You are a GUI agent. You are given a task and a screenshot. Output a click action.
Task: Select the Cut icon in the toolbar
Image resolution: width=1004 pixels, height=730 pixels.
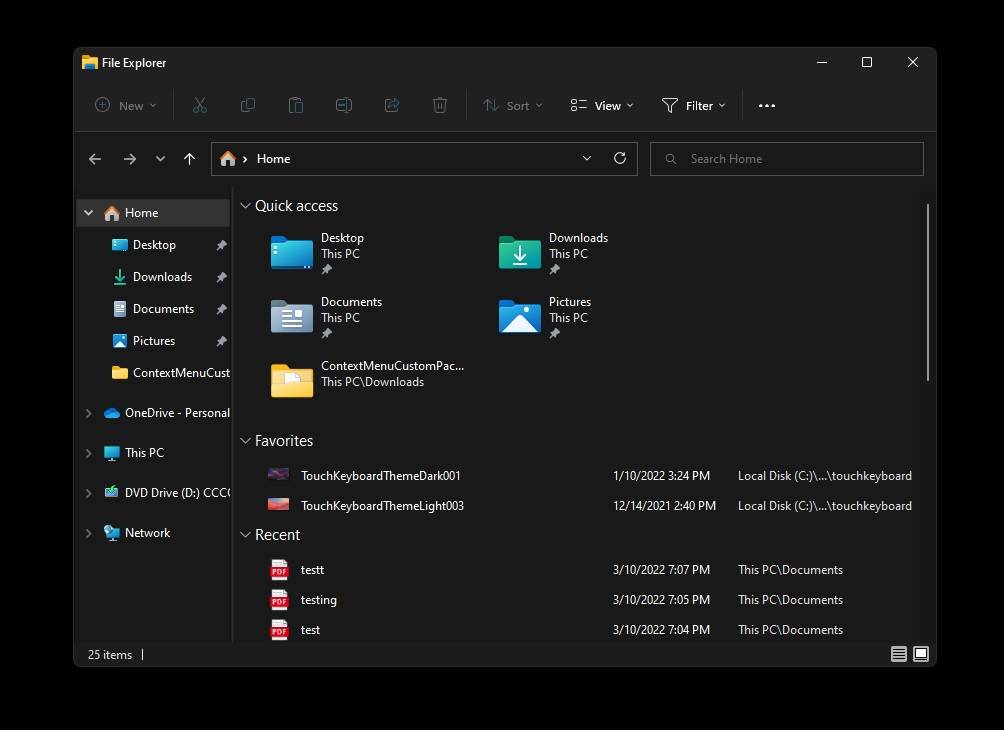(x=199, y=105)
